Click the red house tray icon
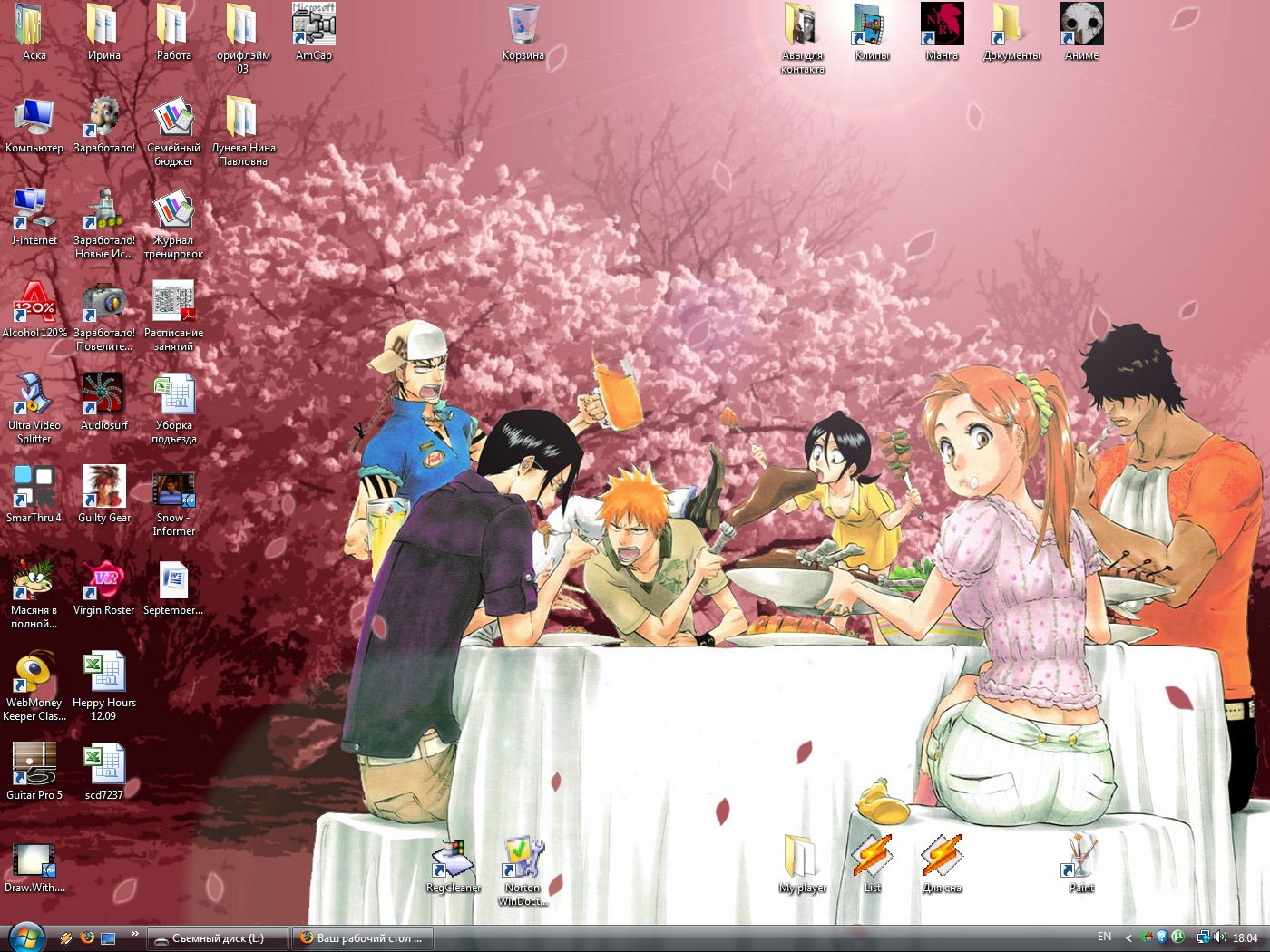Viewport: 1270px width, 952px height. click(1148, 937)
